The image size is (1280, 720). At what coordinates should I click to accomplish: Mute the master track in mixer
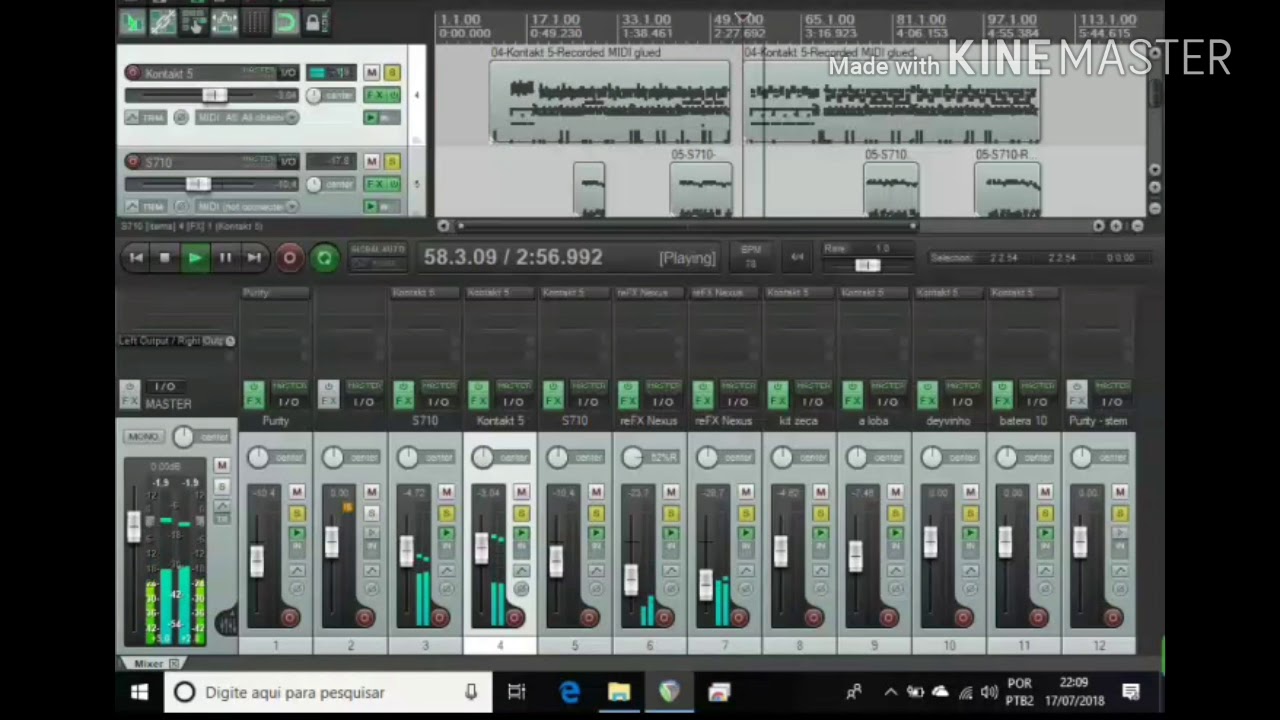tap(222, 465)
